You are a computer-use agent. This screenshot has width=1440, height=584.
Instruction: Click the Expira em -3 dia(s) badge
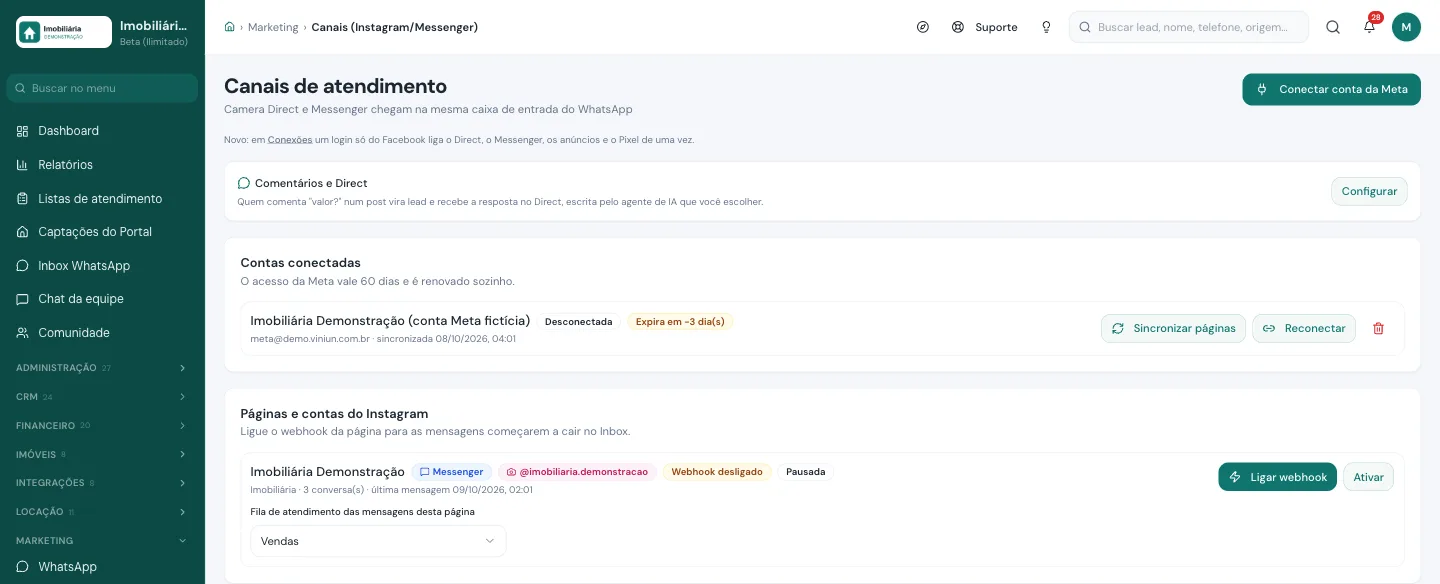click(x=680, y=322)
